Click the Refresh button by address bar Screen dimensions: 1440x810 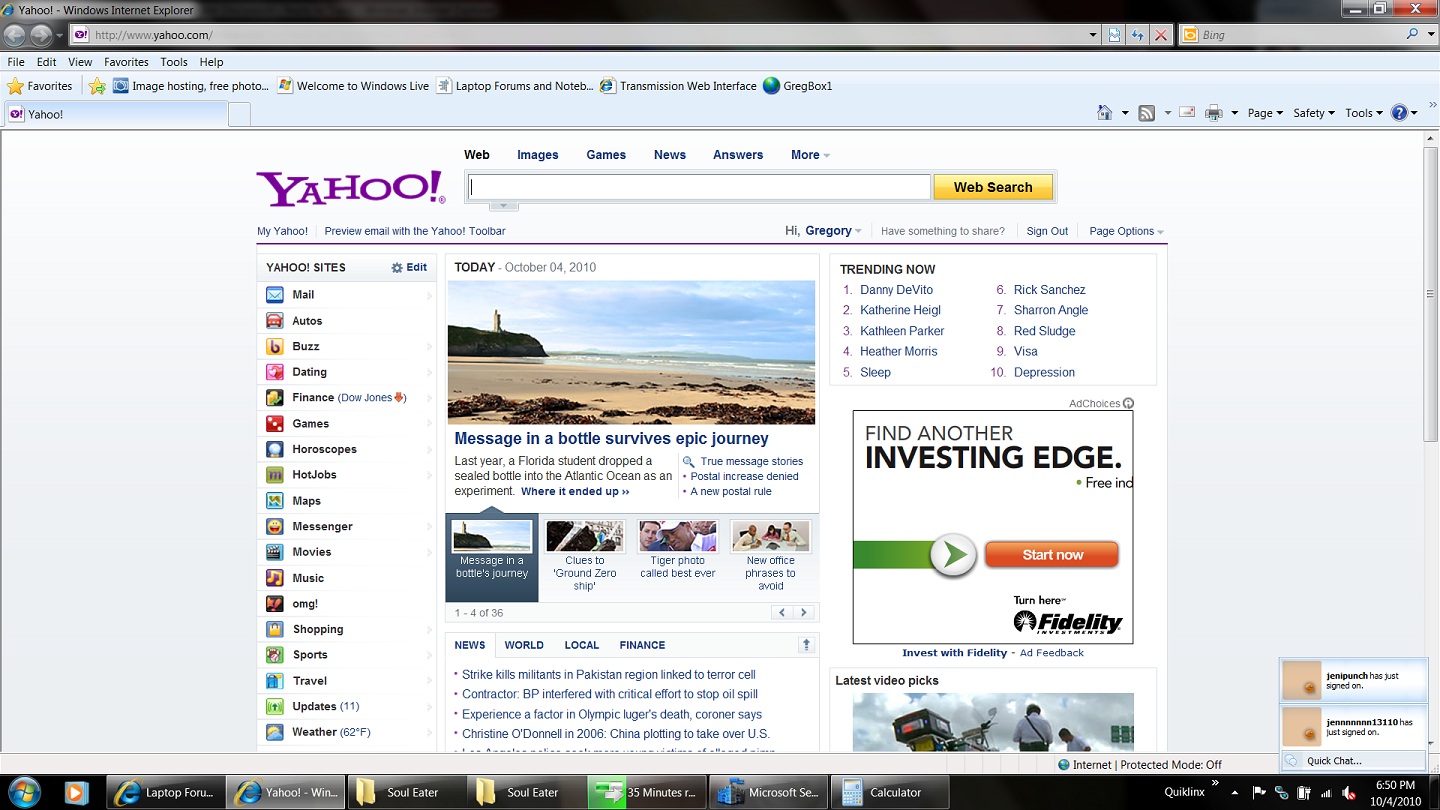click(1137, 35)
